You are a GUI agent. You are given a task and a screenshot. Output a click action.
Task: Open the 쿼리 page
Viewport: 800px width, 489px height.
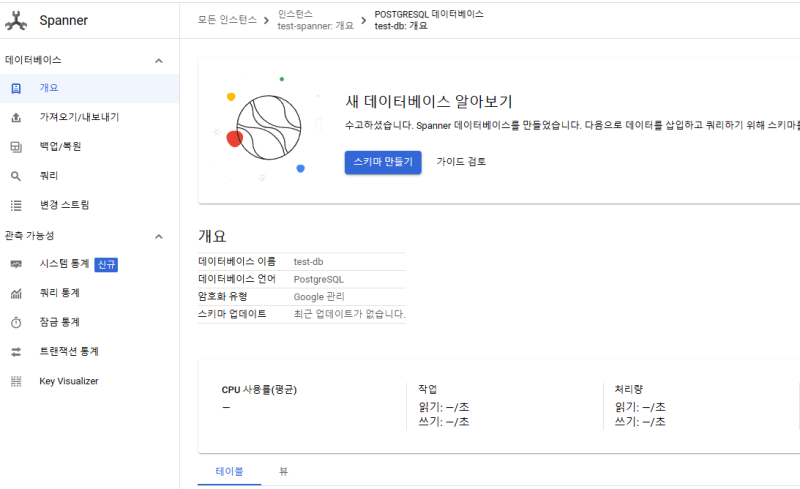click(x=89, y=176)
